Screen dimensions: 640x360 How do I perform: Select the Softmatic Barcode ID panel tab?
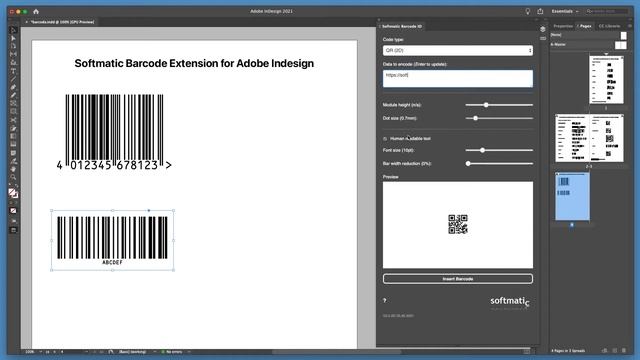click(x=402, y=26)
